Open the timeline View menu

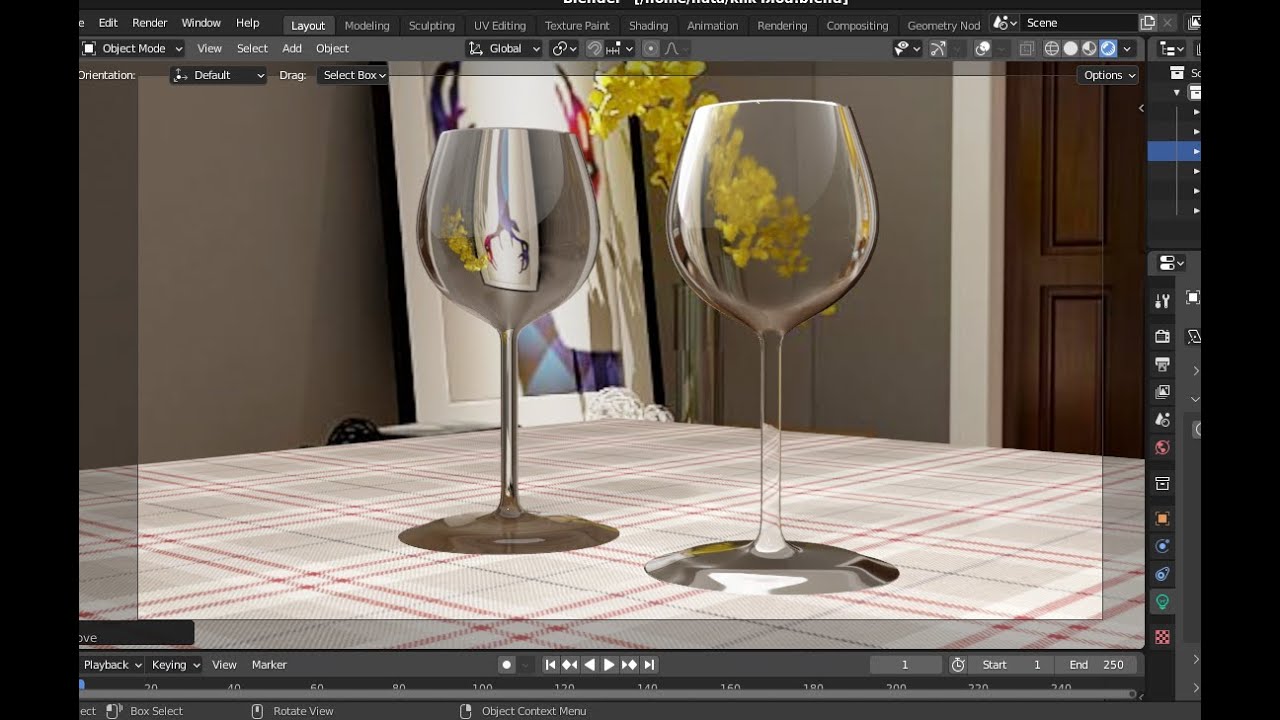click(x=225, y=665)
